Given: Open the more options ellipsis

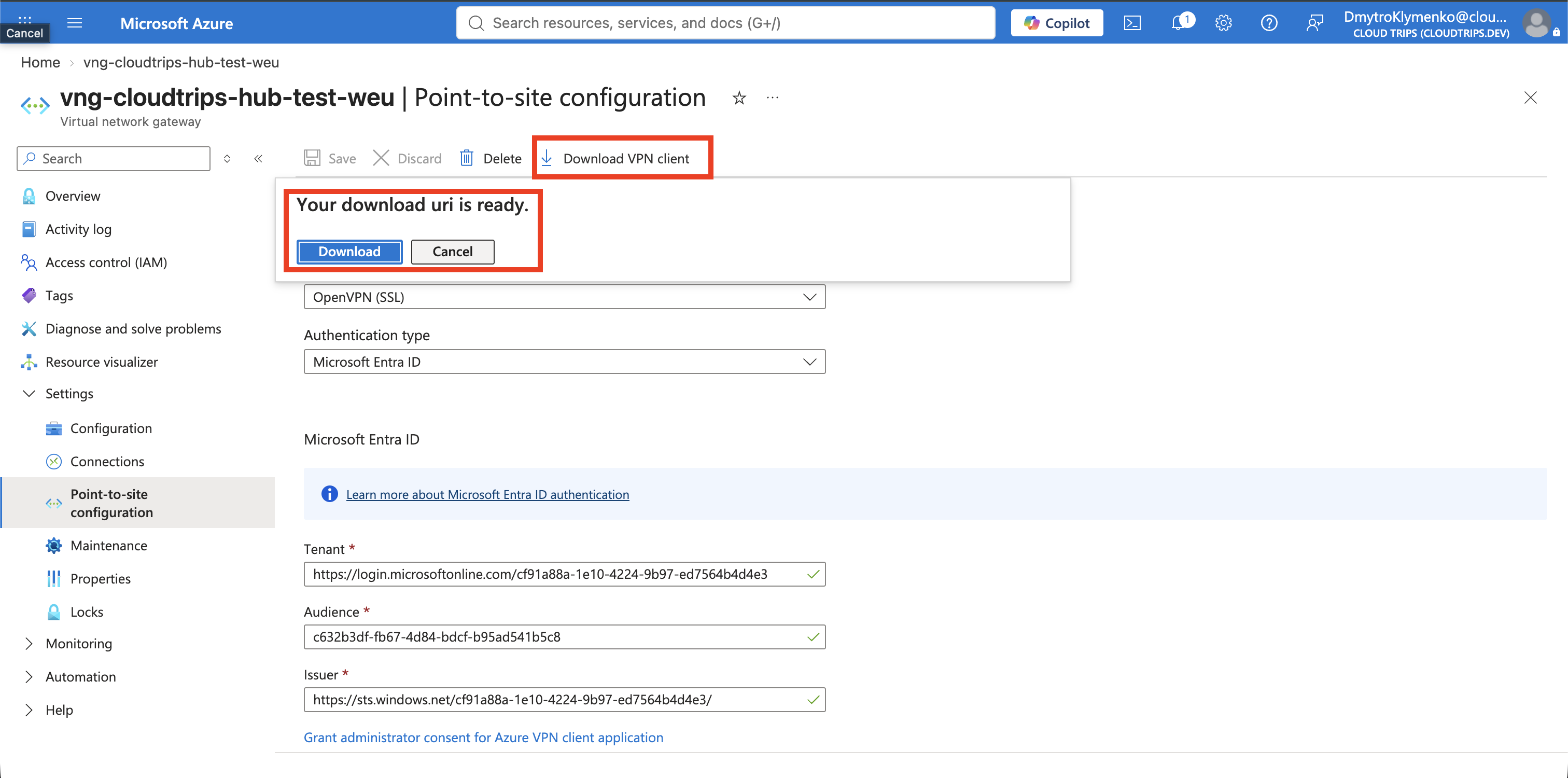Looking at the screenshot, I should click(x=773, y=98).
